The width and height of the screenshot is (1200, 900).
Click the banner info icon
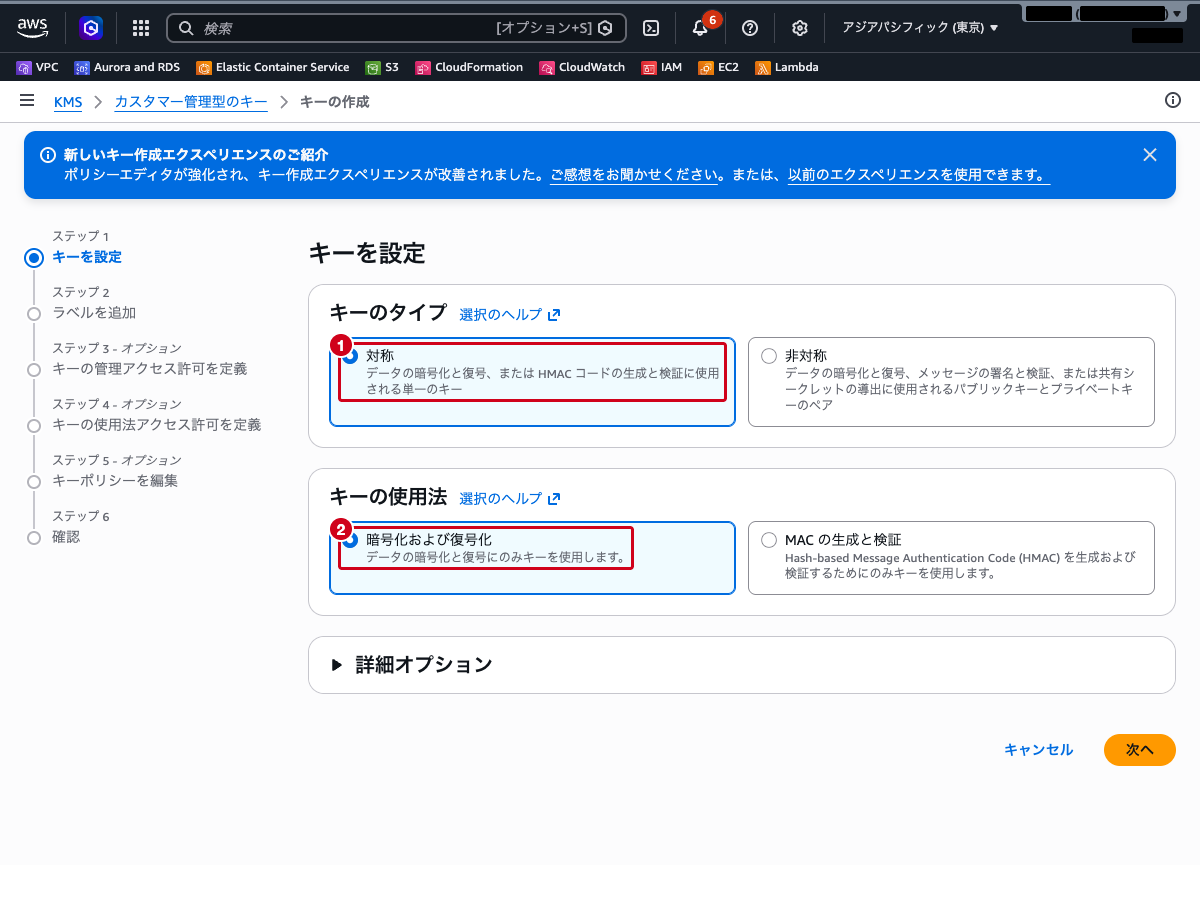[47, 155]
